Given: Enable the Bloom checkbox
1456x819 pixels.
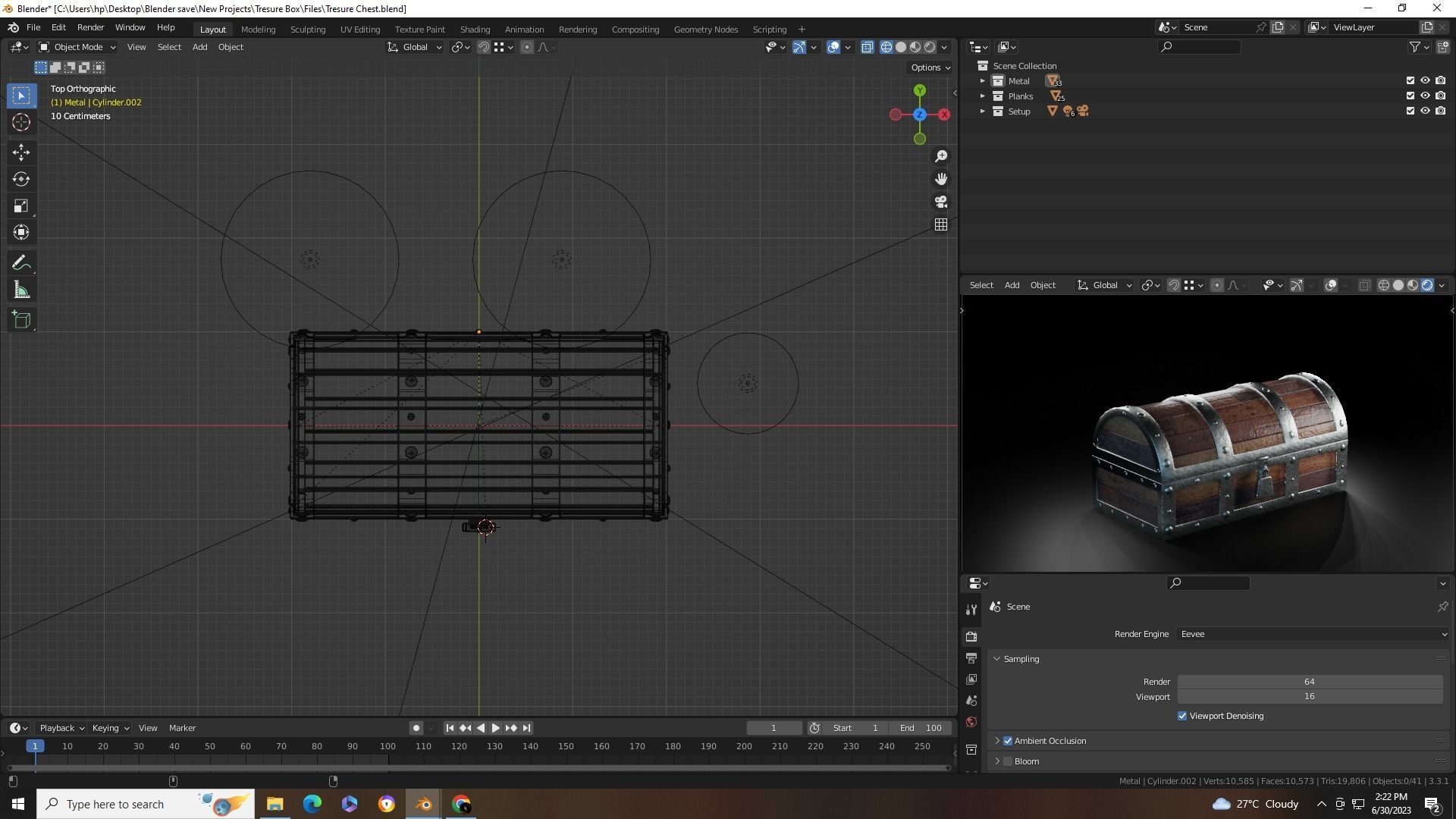Looking at the screenshot, I should pyautogui.click(x=1008, y=761).
